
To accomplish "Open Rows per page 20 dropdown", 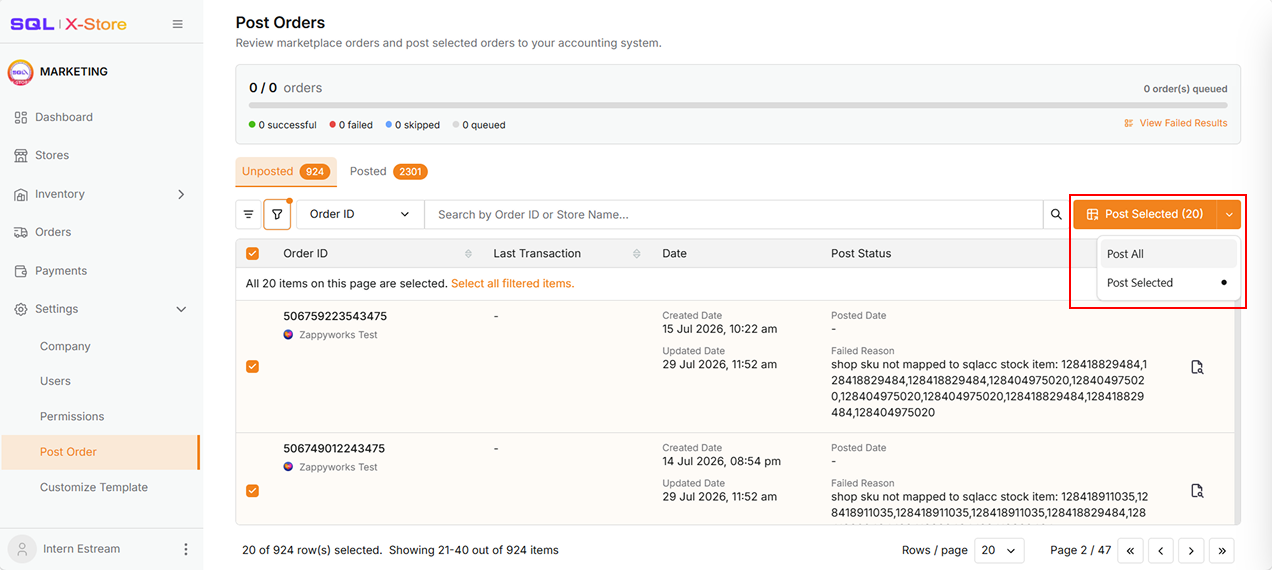I will click(x=999, y=550).
